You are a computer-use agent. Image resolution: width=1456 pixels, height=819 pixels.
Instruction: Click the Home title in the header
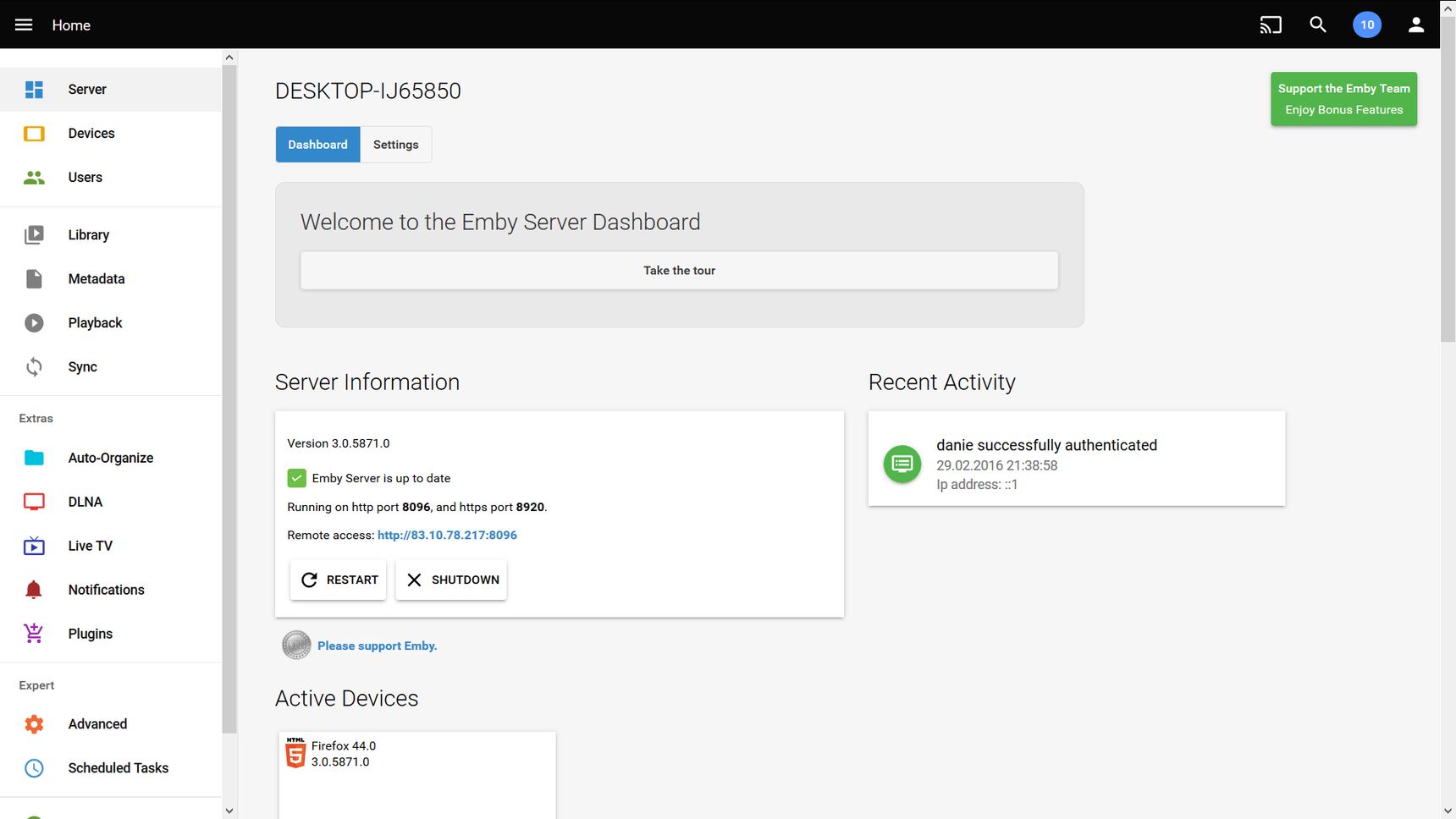click(71, 25)
